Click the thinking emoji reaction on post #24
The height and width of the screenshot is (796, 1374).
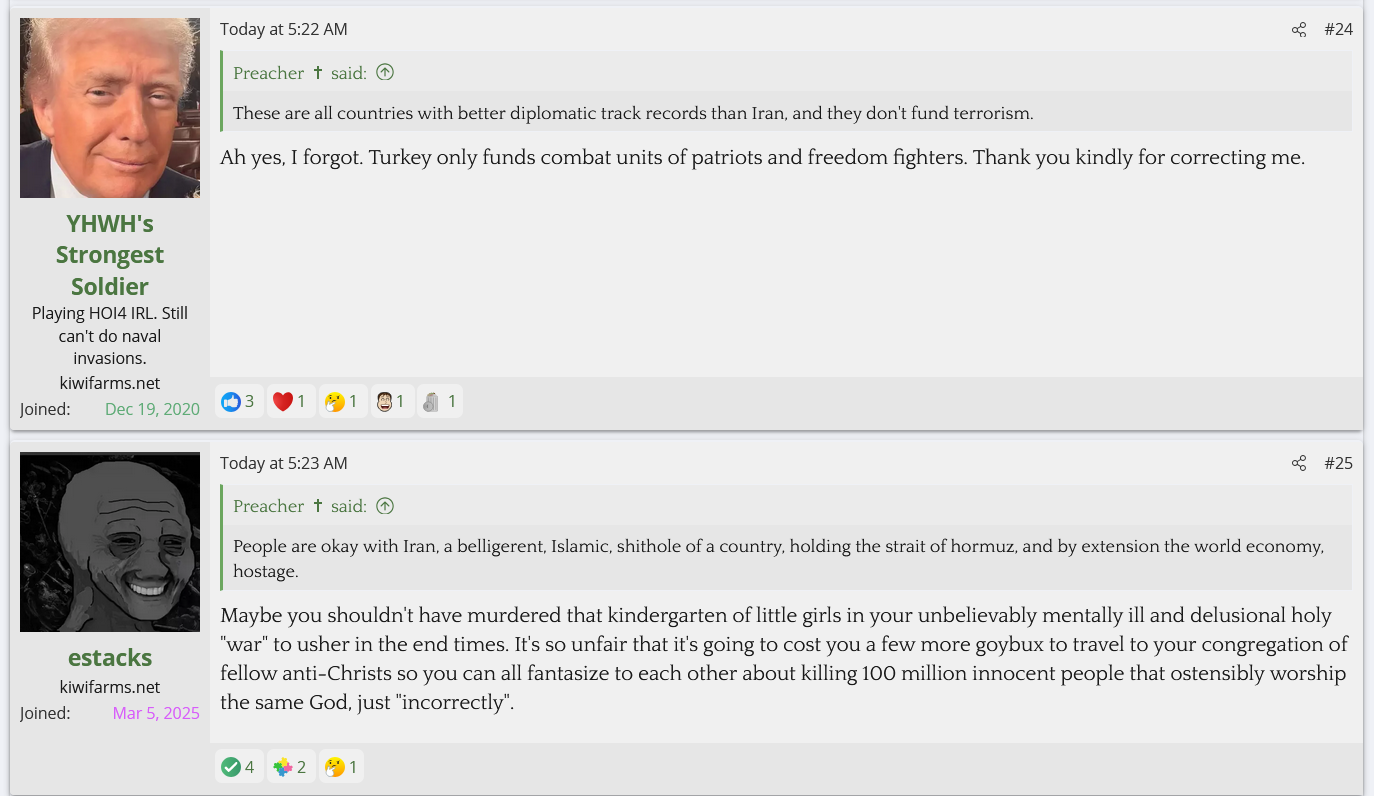tap(335, 401)
